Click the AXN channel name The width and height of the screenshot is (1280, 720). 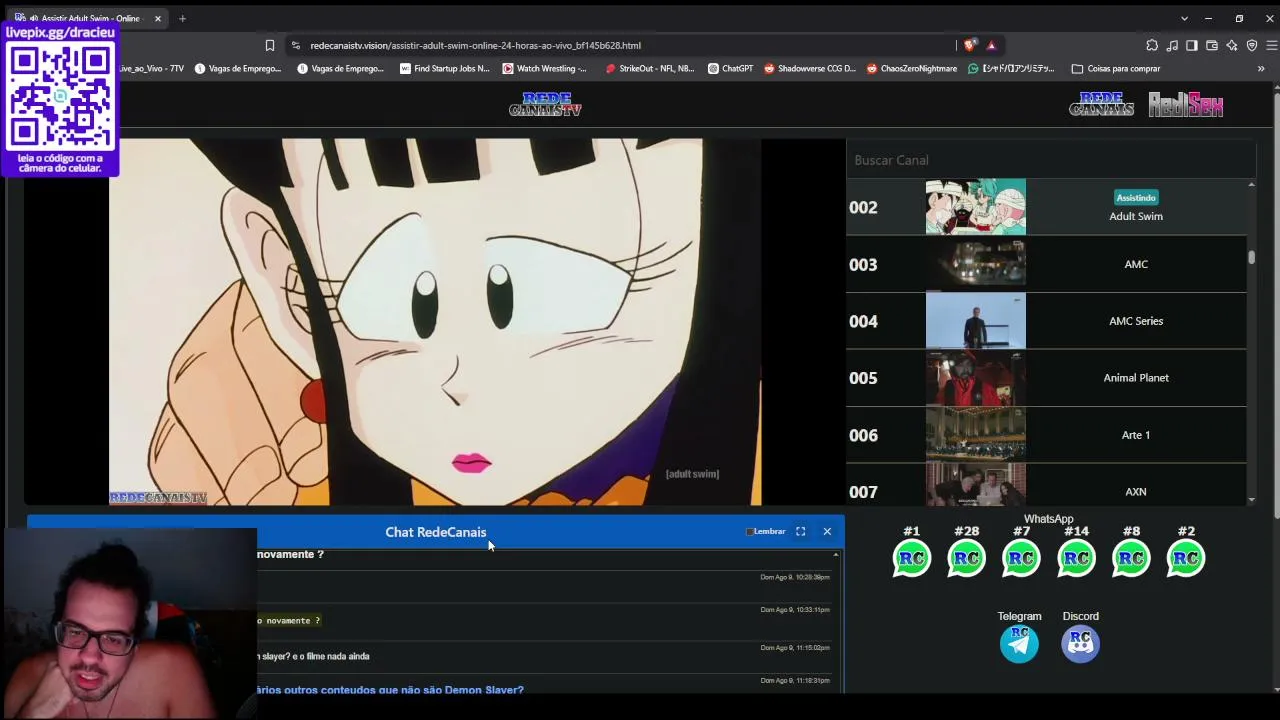pos(1136,492)
